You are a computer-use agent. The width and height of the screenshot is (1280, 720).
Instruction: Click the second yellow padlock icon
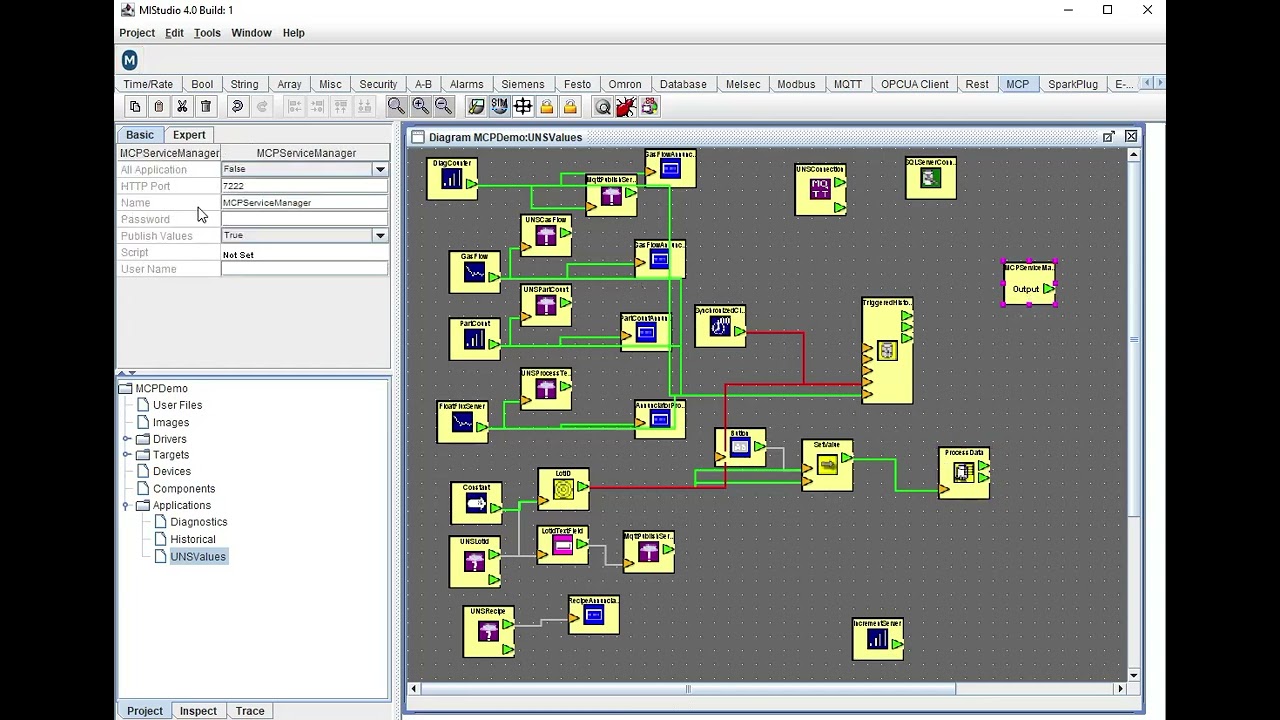(570, 107)
